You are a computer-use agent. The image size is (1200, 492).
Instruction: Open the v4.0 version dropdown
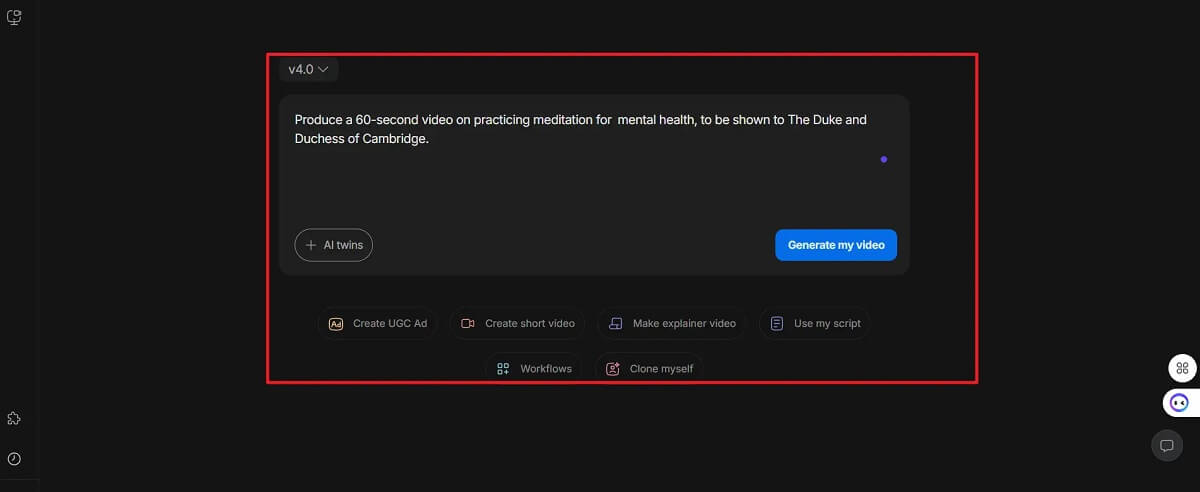[308, 69]
